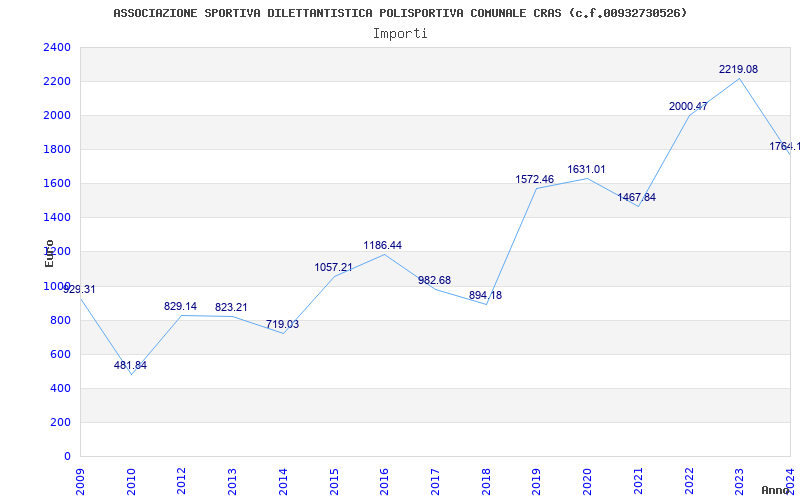Select the 823.21 value label
800x500 pixels.
(x=231, y=308)
